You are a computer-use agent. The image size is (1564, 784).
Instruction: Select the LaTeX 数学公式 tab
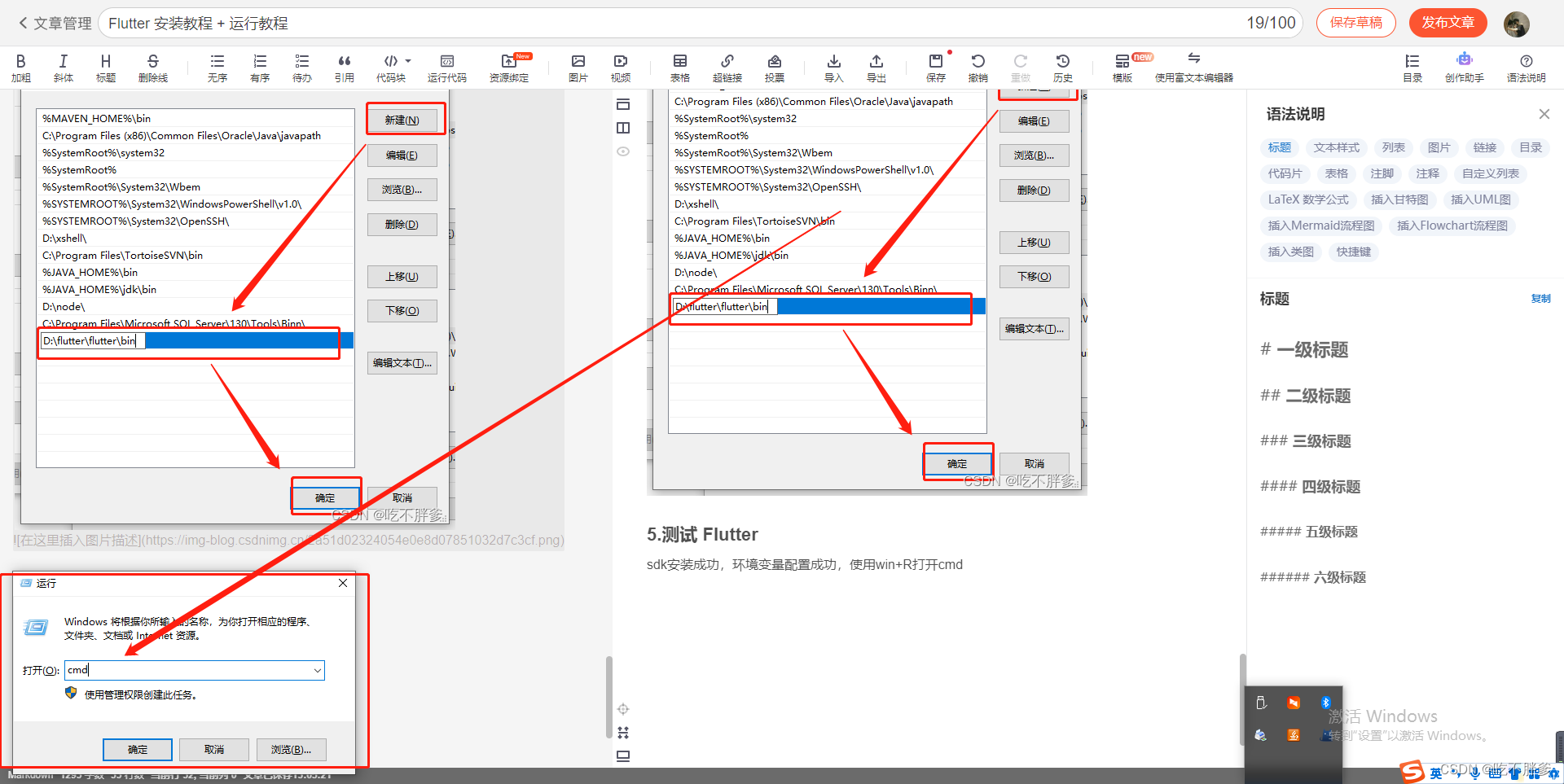coord(1308,199)
